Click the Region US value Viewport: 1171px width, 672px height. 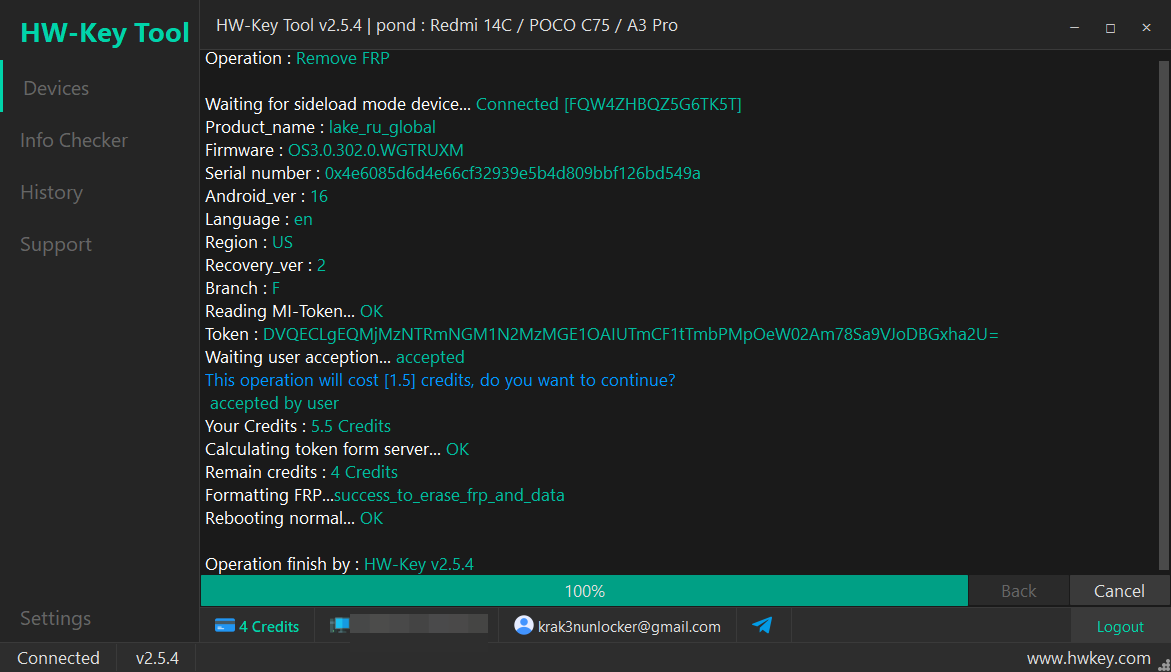click(282, 242)
